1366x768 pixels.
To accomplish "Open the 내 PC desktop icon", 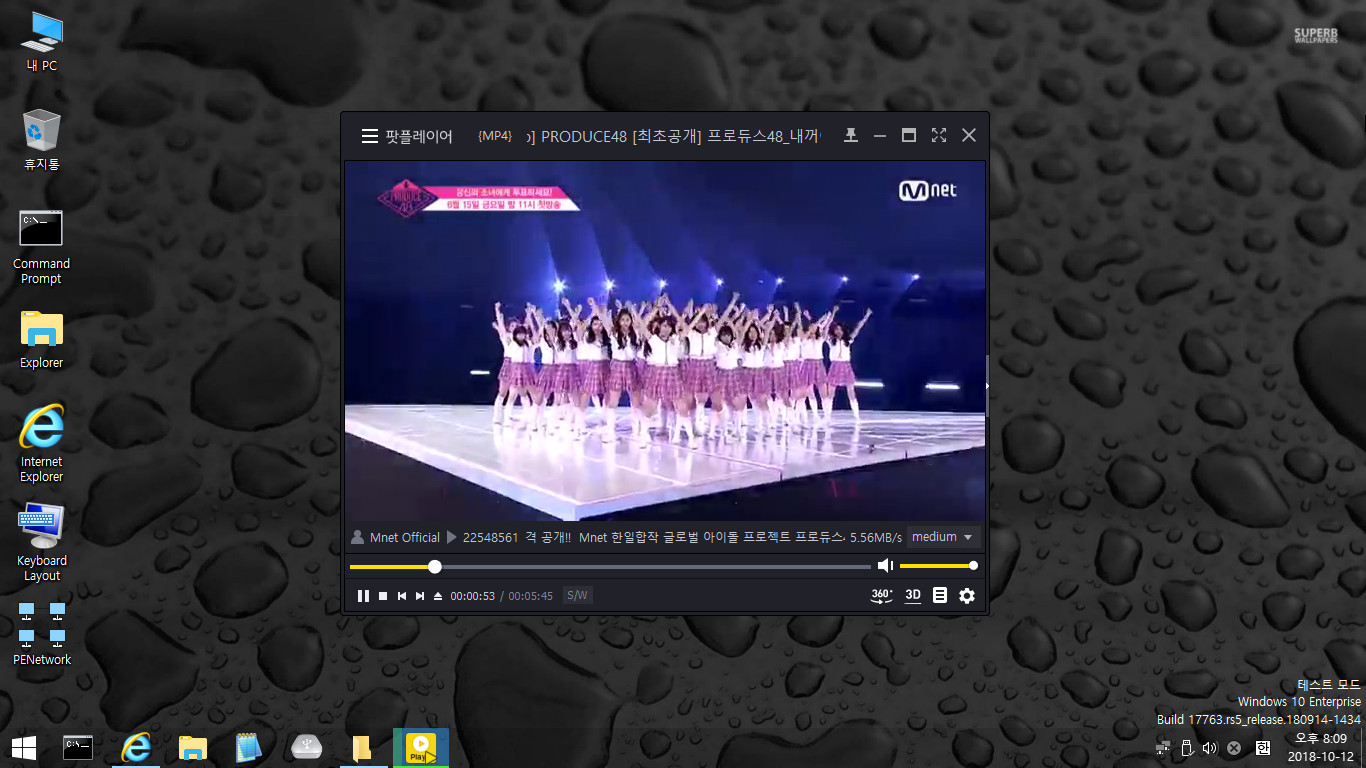I will pos(41,42).
